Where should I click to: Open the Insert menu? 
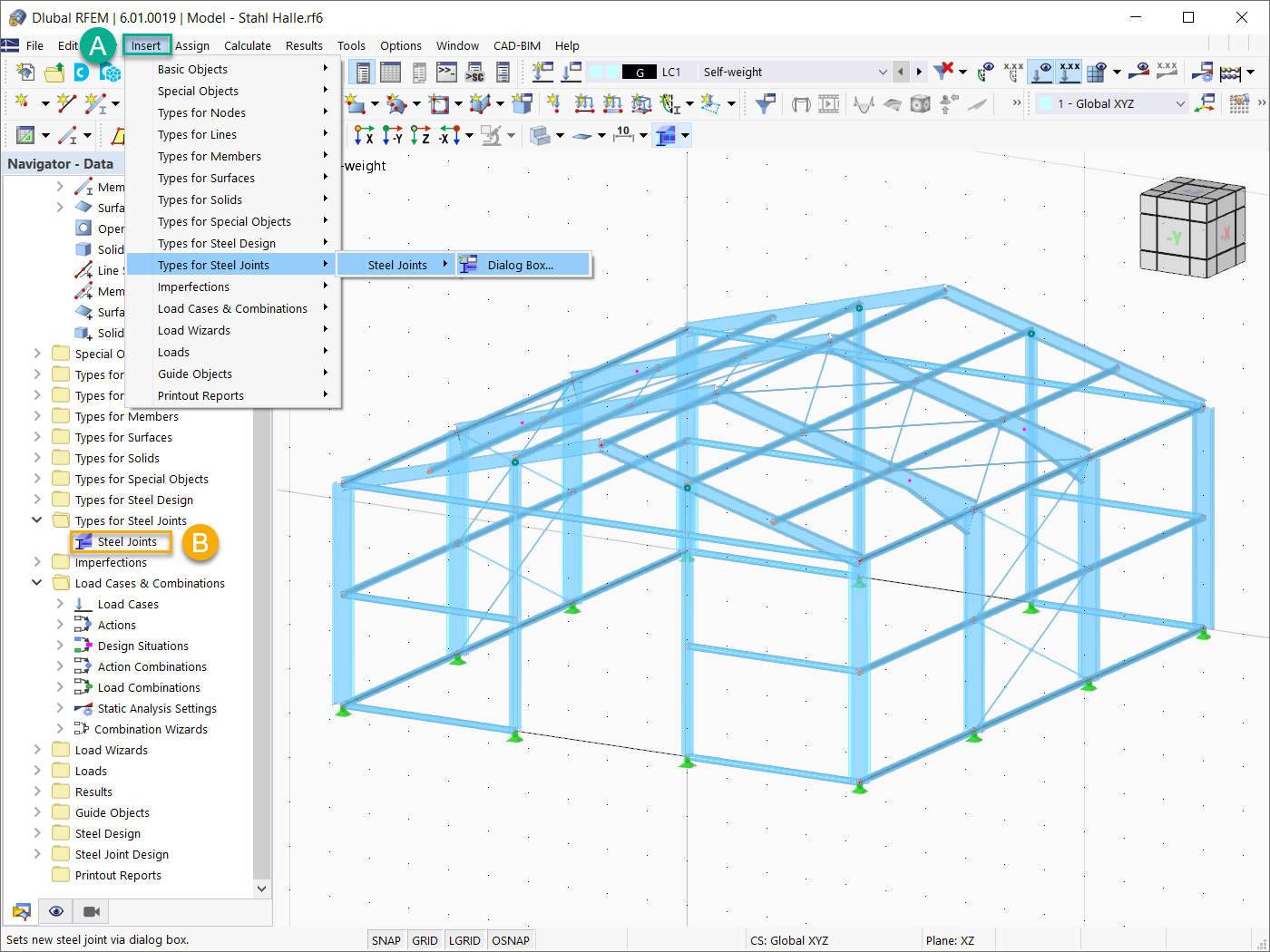point(146,45)
